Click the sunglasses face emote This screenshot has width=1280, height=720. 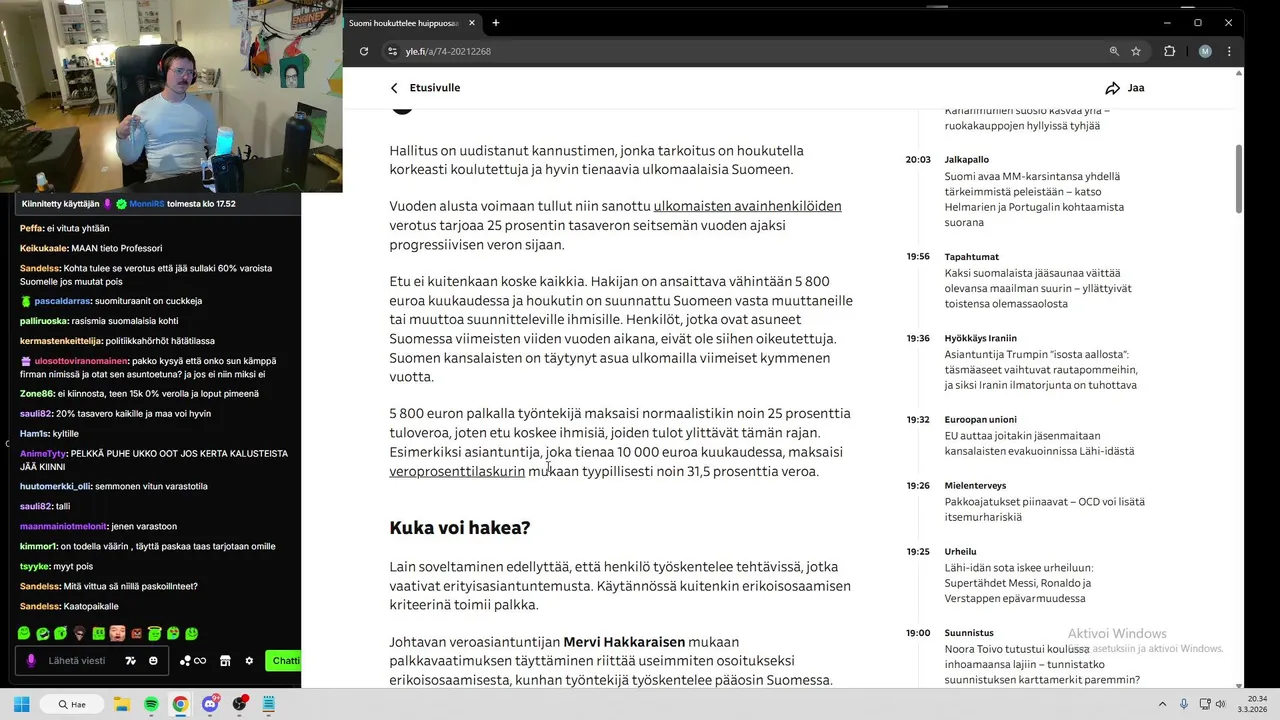click(x=80, y=633)
